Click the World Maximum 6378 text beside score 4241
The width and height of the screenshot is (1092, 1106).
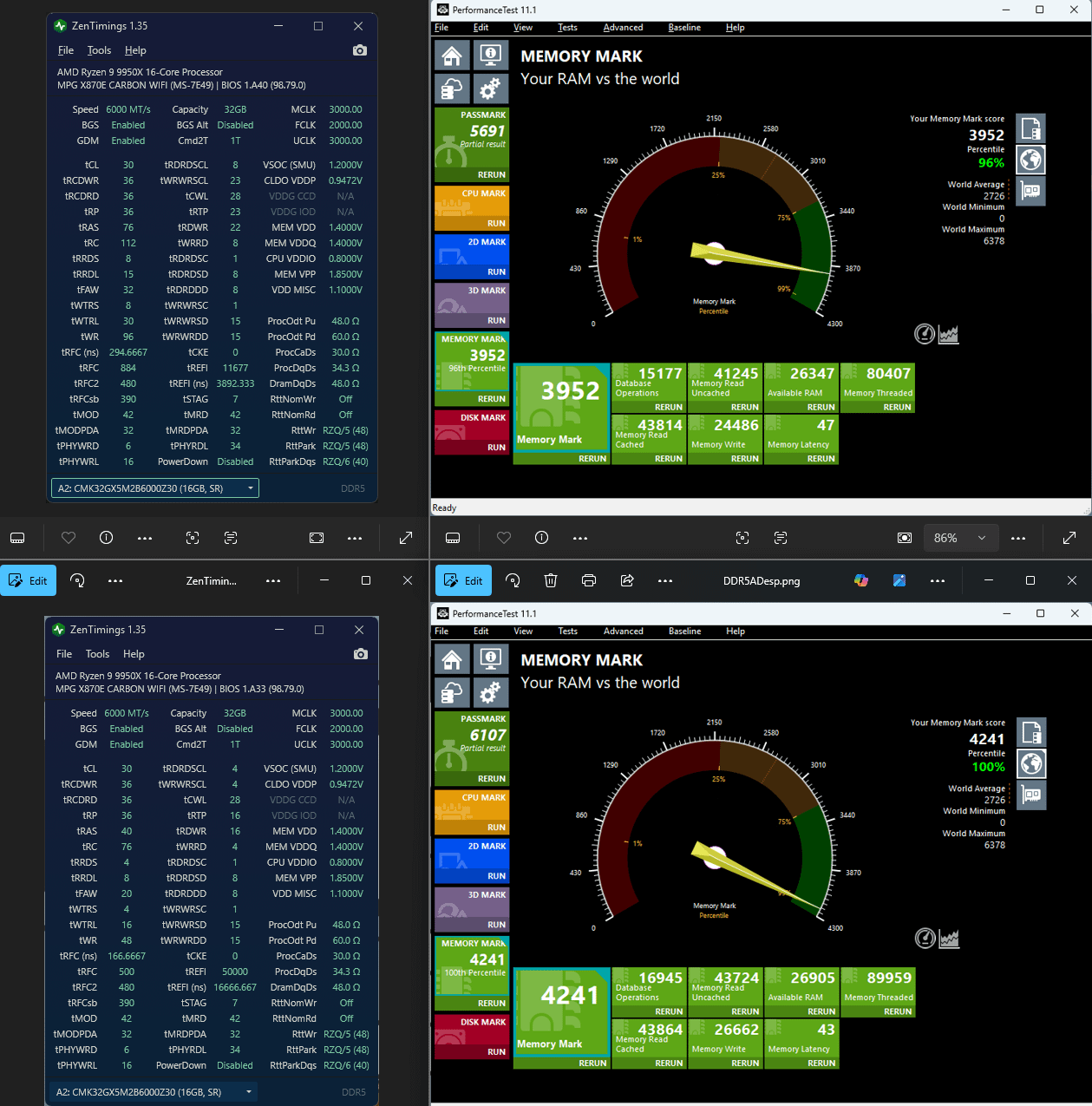point(973,839)
